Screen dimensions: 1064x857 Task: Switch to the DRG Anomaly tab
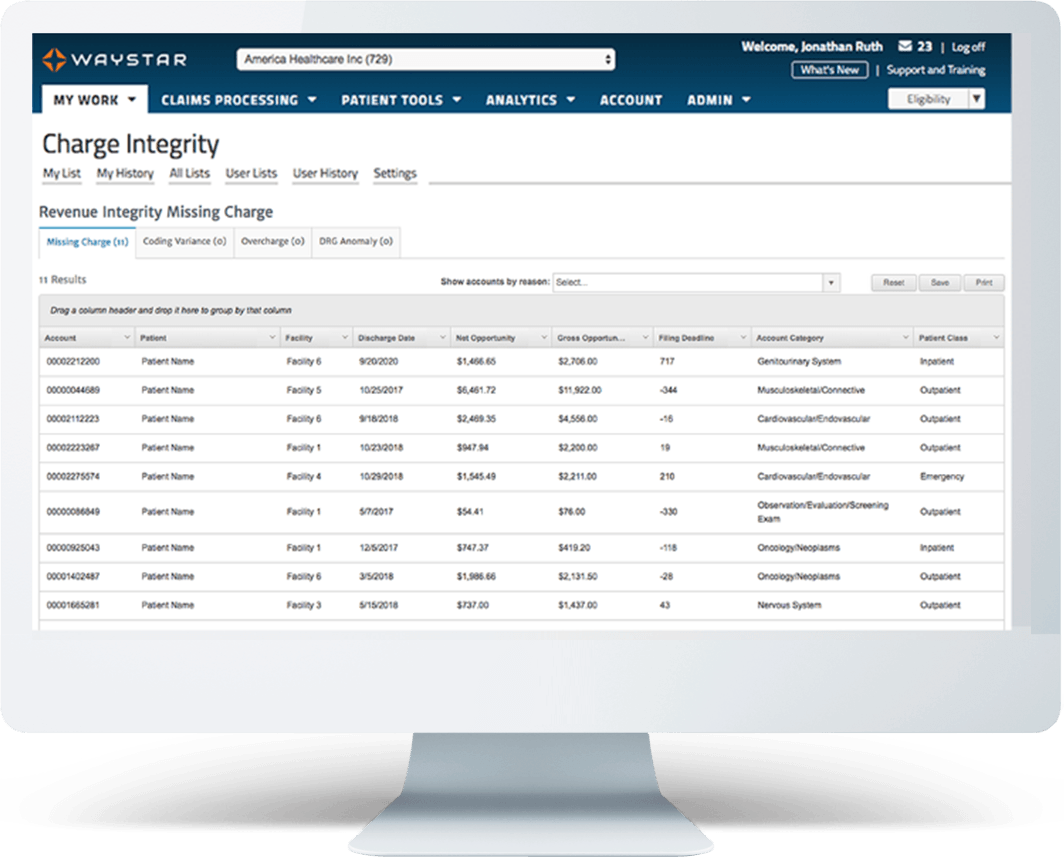pos(355,241)
